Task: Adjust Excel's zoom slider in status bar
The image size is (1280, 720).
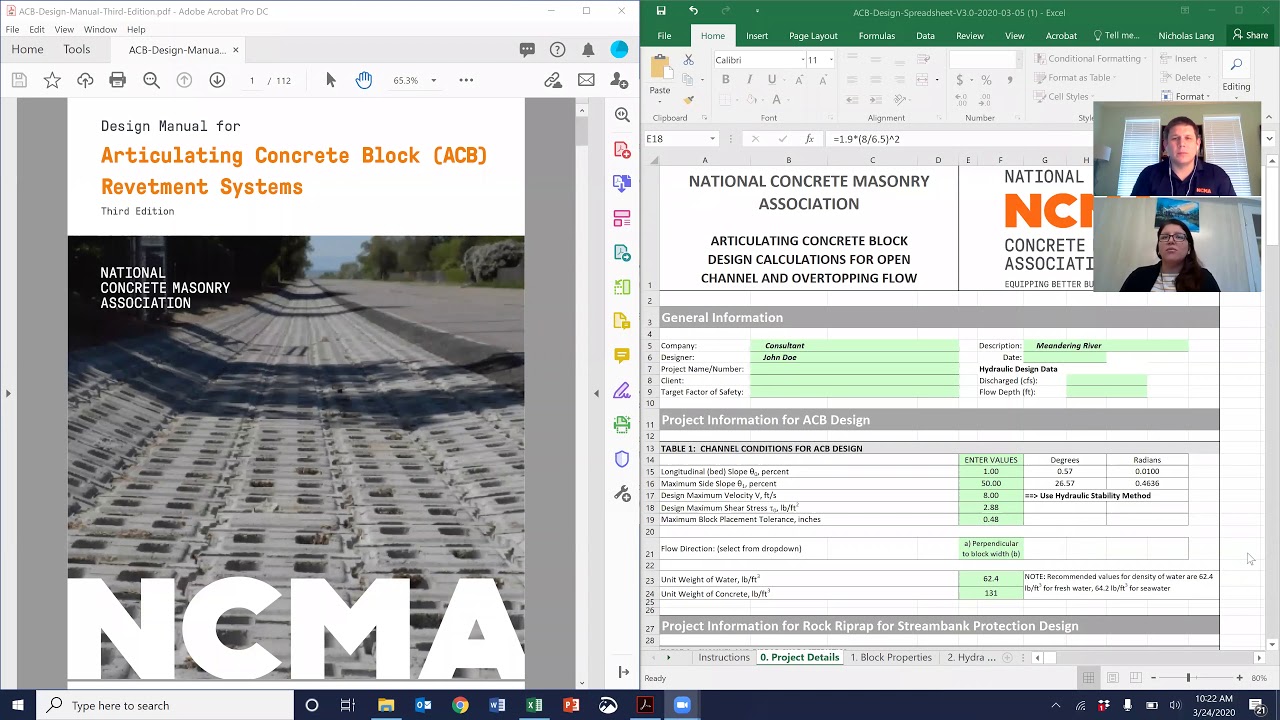Action: point(1188,678)
